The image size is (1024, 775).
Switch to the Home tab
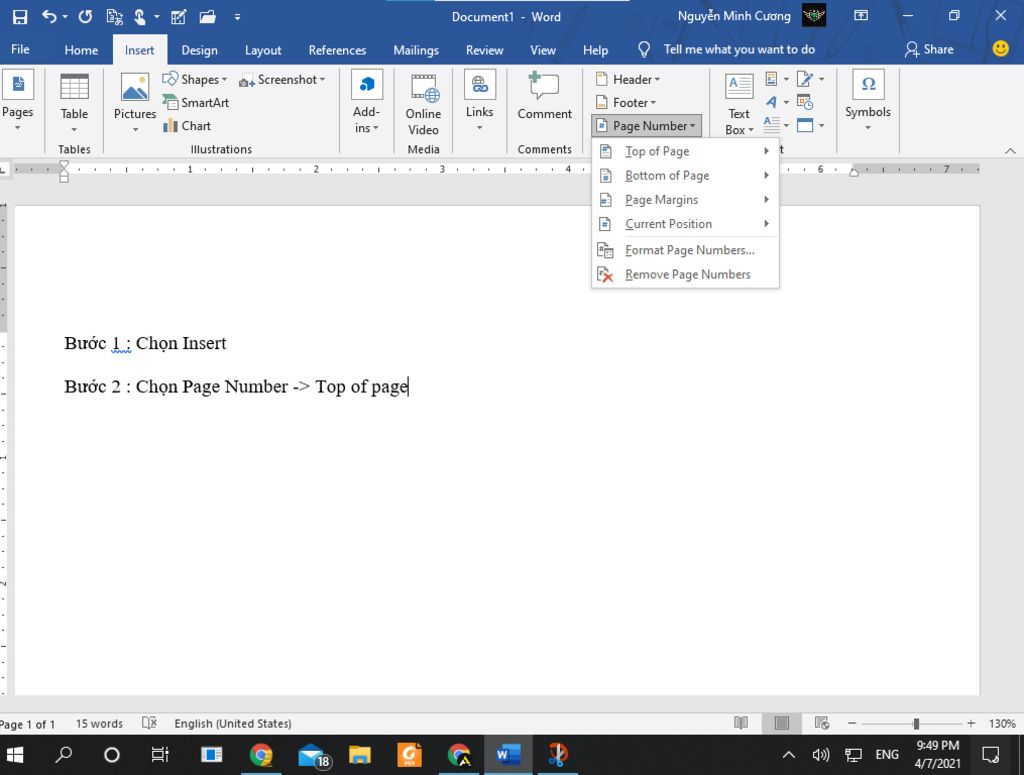[81, 50]
